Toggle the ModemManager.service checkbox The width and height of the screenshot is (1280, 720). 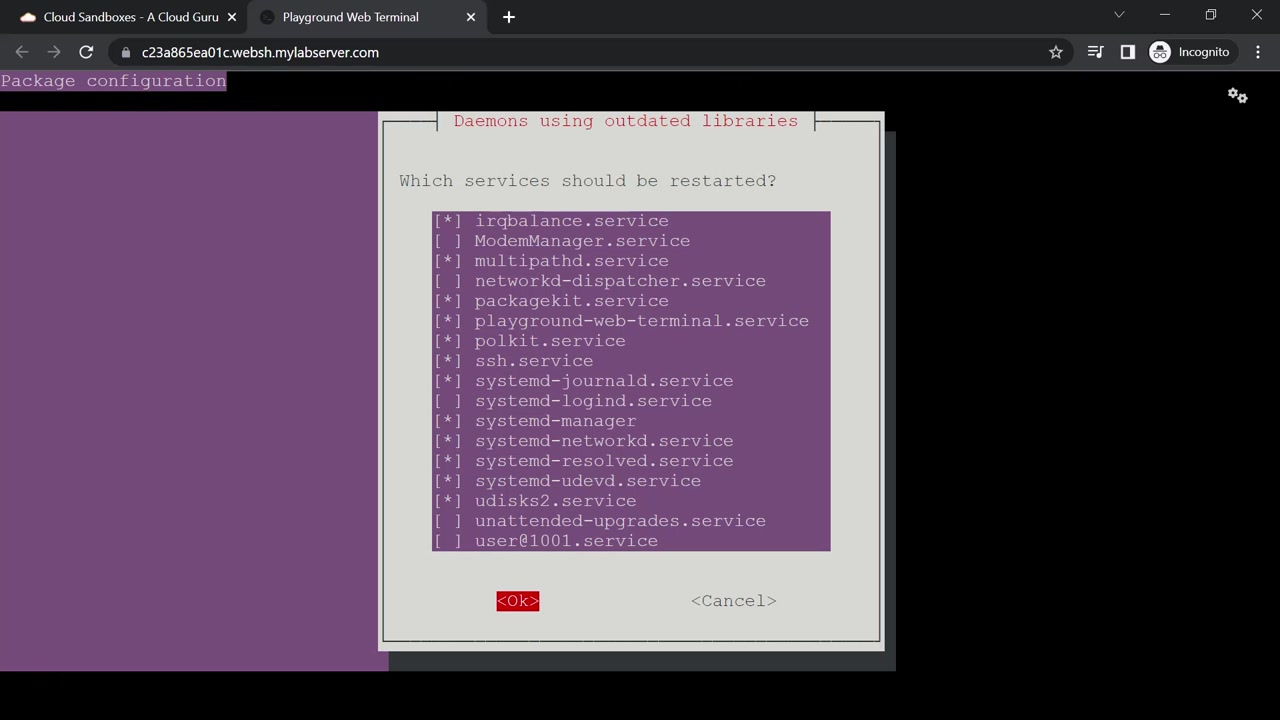pos(448,241)
